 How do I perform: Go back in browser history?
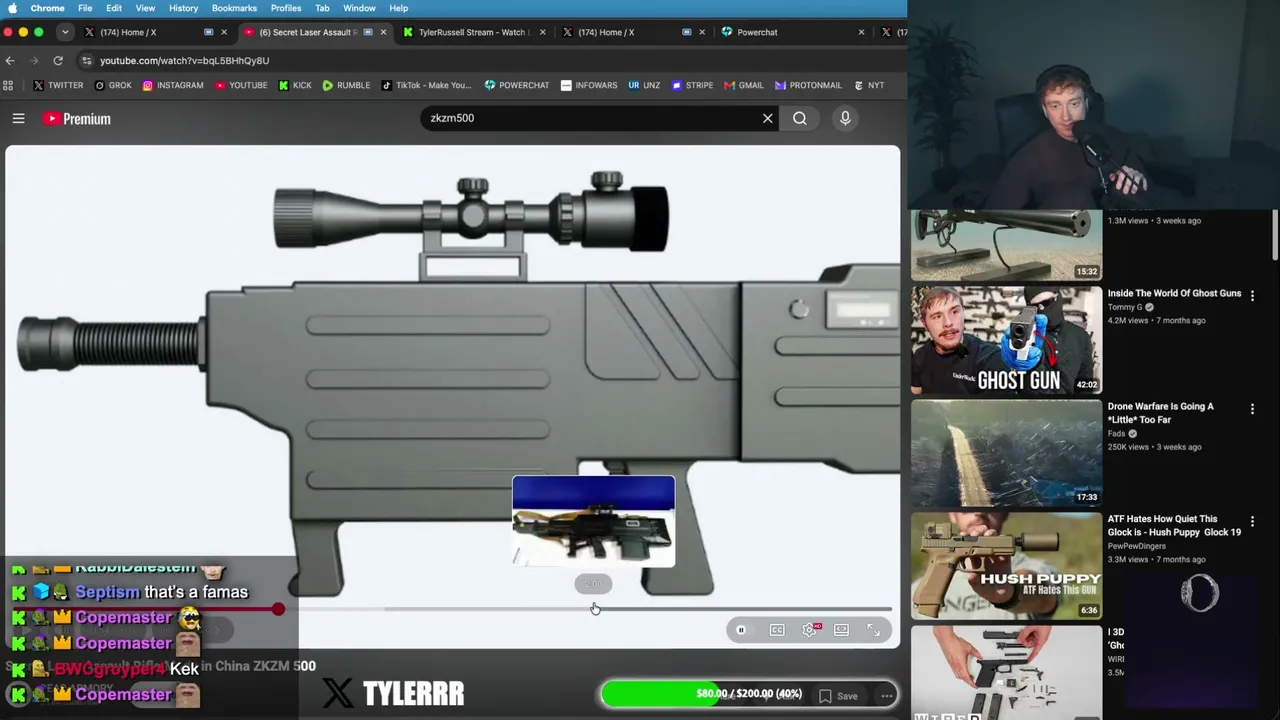tap(9, 60)
